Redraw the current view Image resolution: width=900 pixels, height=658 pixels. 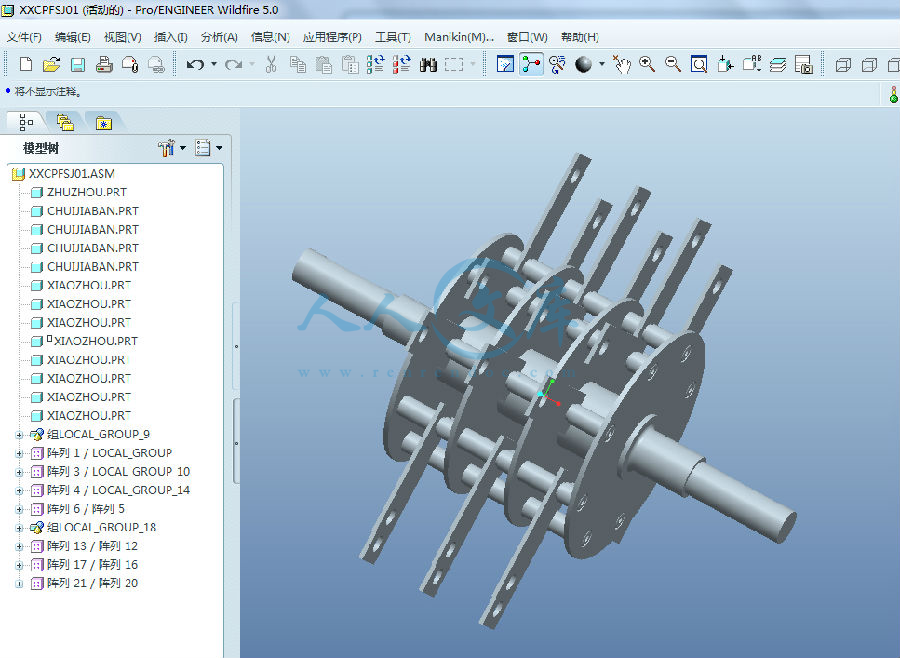point(505,64)
